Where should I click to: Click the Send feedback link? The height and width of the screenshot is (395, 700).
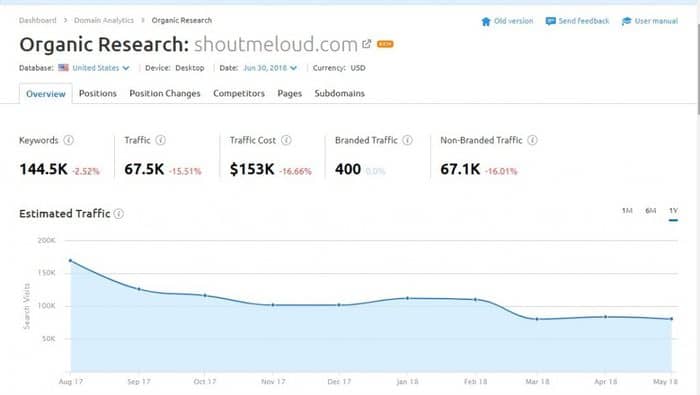(x=583, y=21)
